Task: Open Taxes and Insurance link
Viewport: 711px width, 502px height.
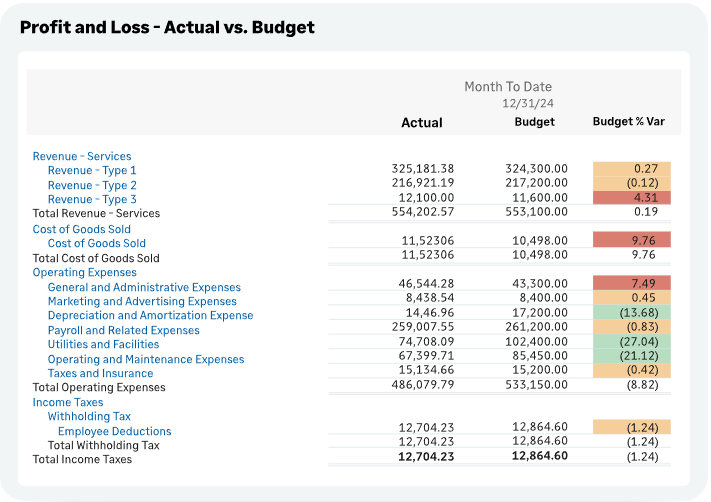Action: coord(100,373)
